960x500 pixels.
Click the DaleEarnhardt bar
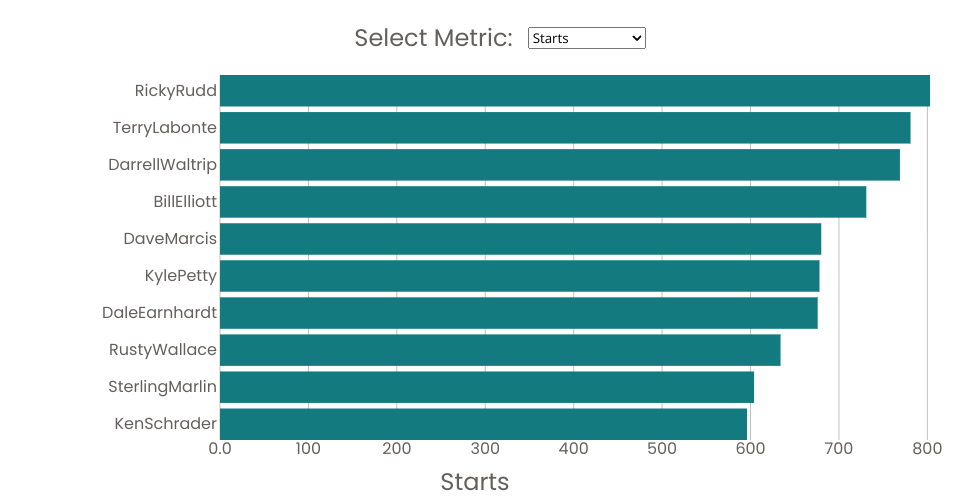[519, 313]
